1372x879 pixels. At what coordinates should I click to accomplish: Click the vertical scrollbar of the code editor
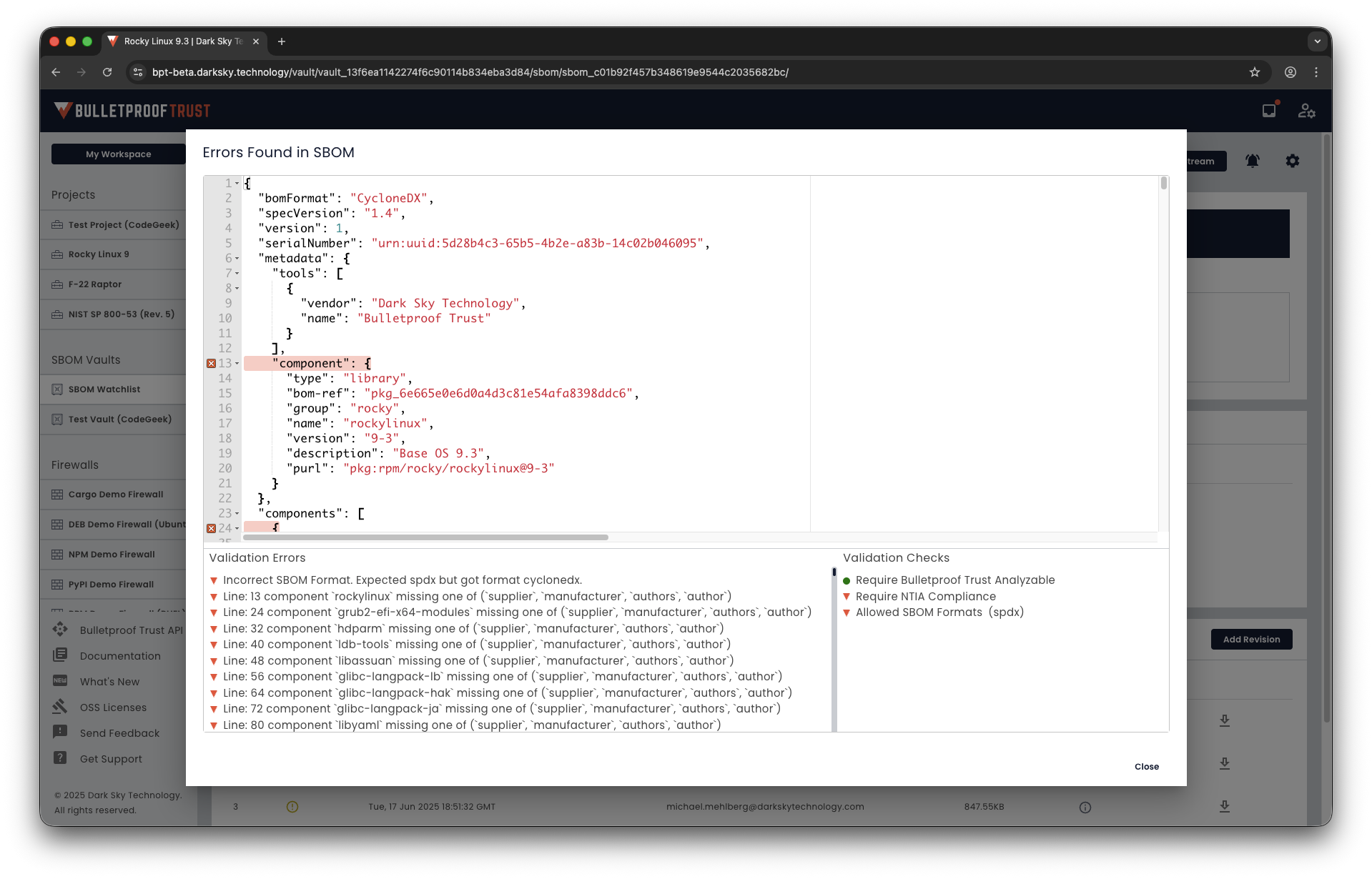[1164, 184]
